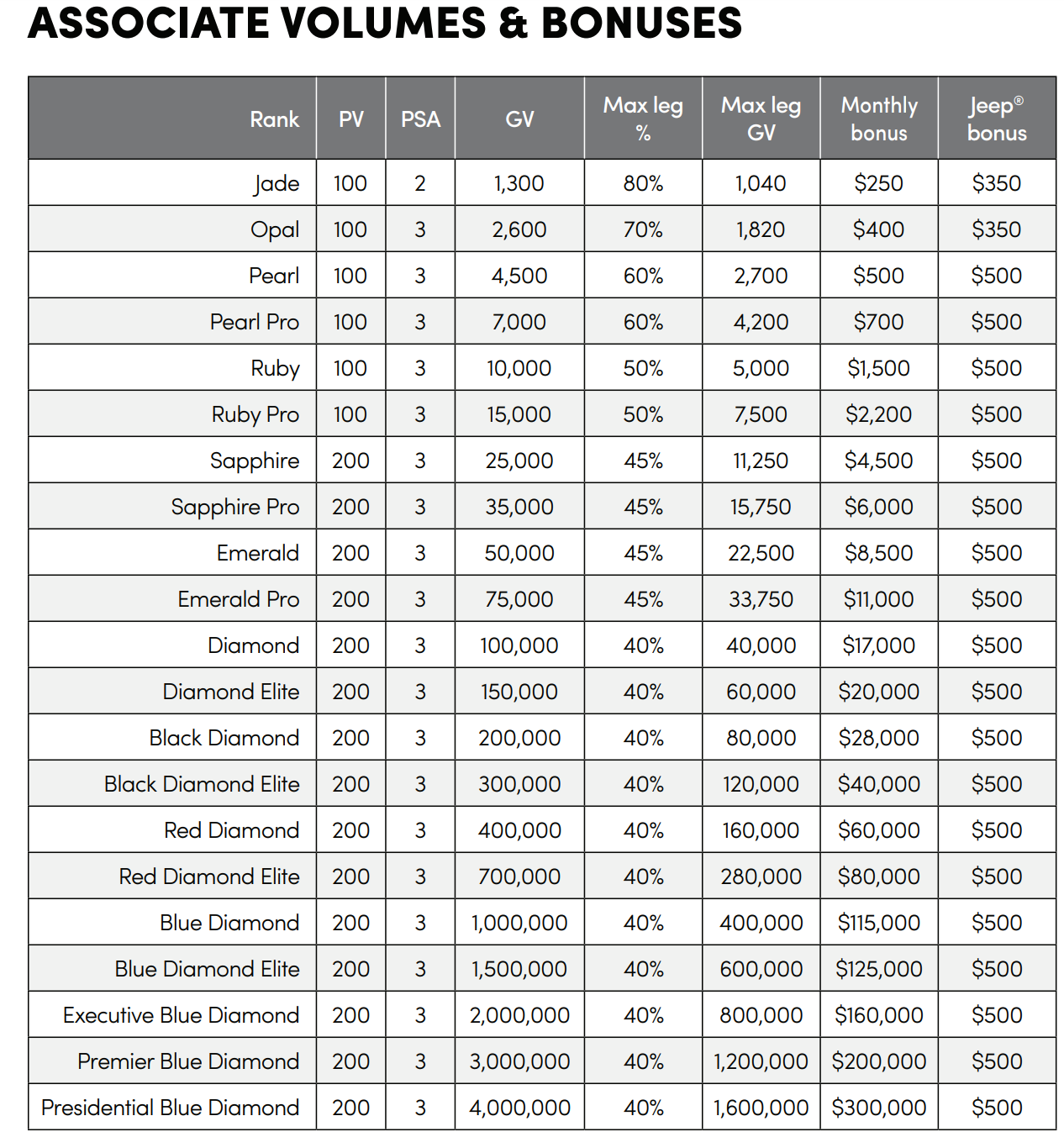Click the 4,000,000 GV cell

point(519,1108)
